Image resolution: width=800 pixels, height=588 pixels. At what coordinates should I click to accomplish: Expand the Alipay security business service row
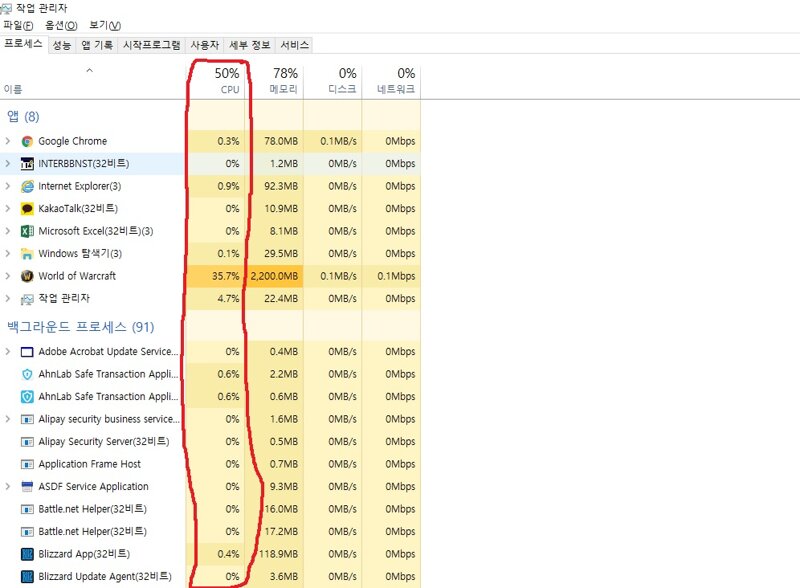pos(8,419)
